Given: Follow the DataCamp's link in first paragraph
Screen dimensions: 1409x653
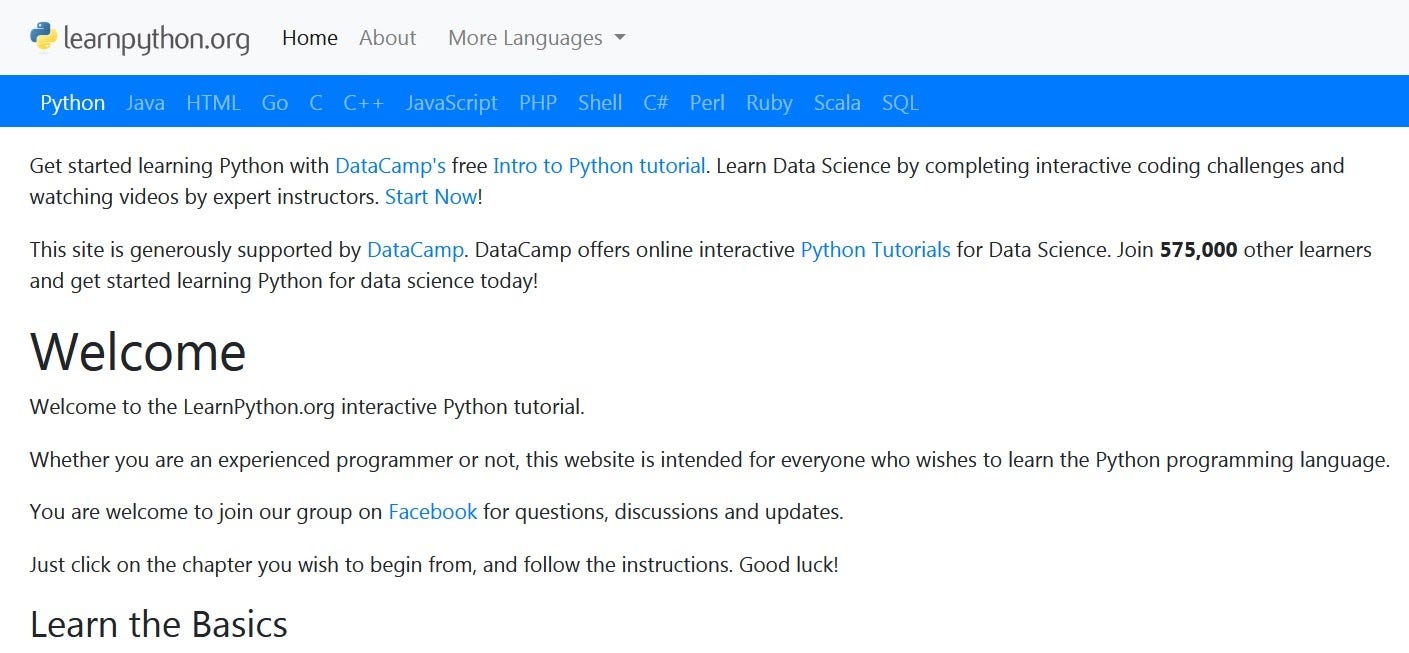Looking at the screenshot, I should pyautogui.click(x=390, y=166).
